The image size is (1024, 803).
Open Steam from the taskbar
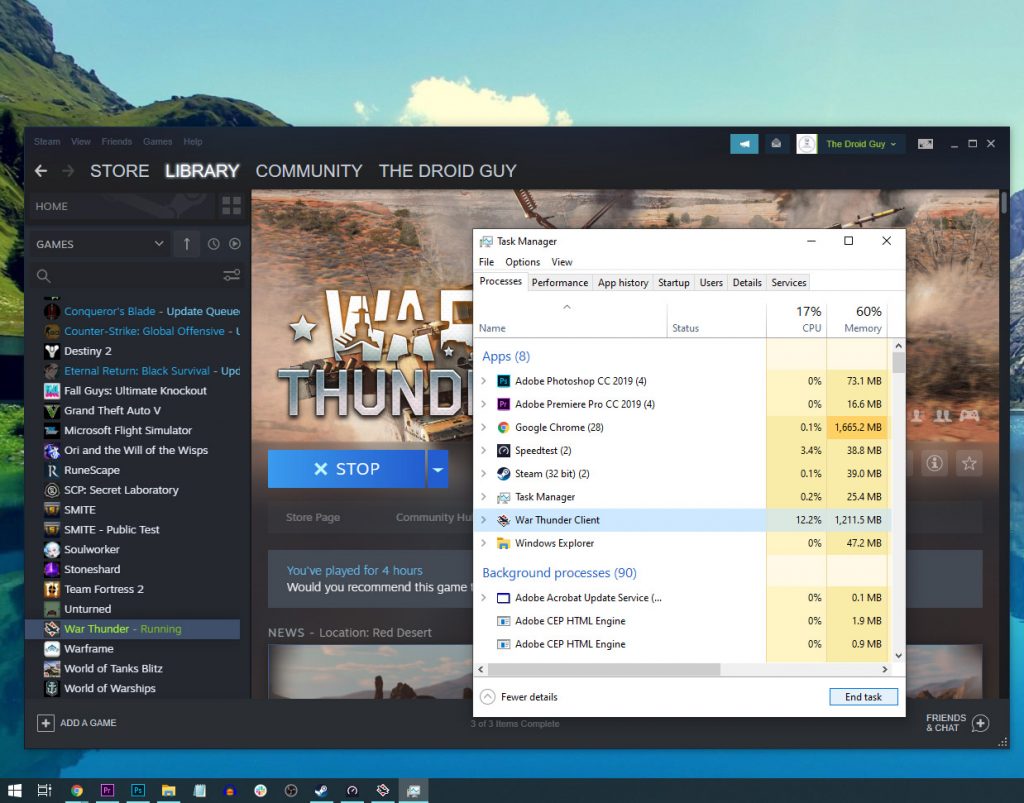coord(321,791)
